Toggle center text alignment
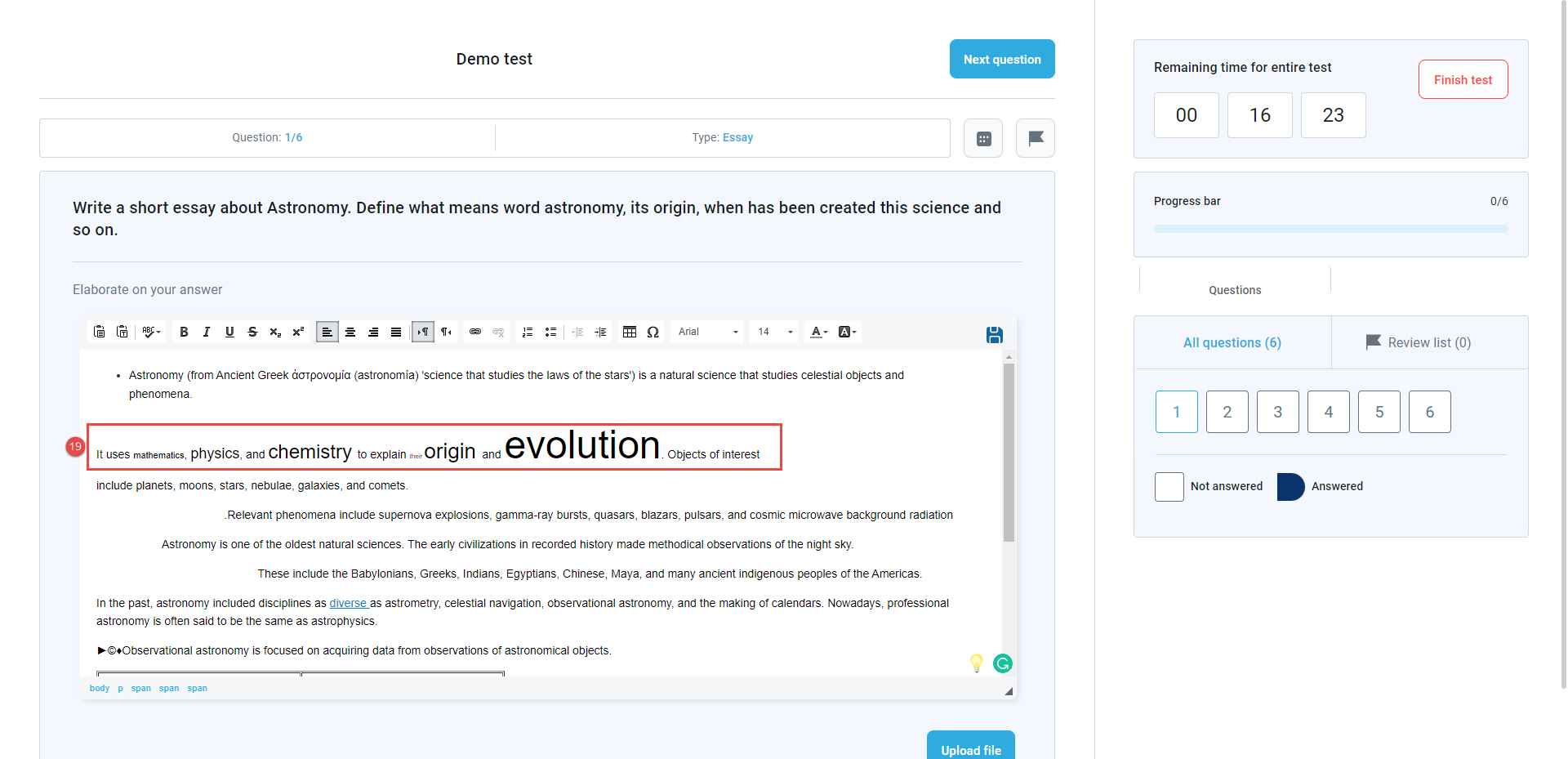 coord(350,332)
